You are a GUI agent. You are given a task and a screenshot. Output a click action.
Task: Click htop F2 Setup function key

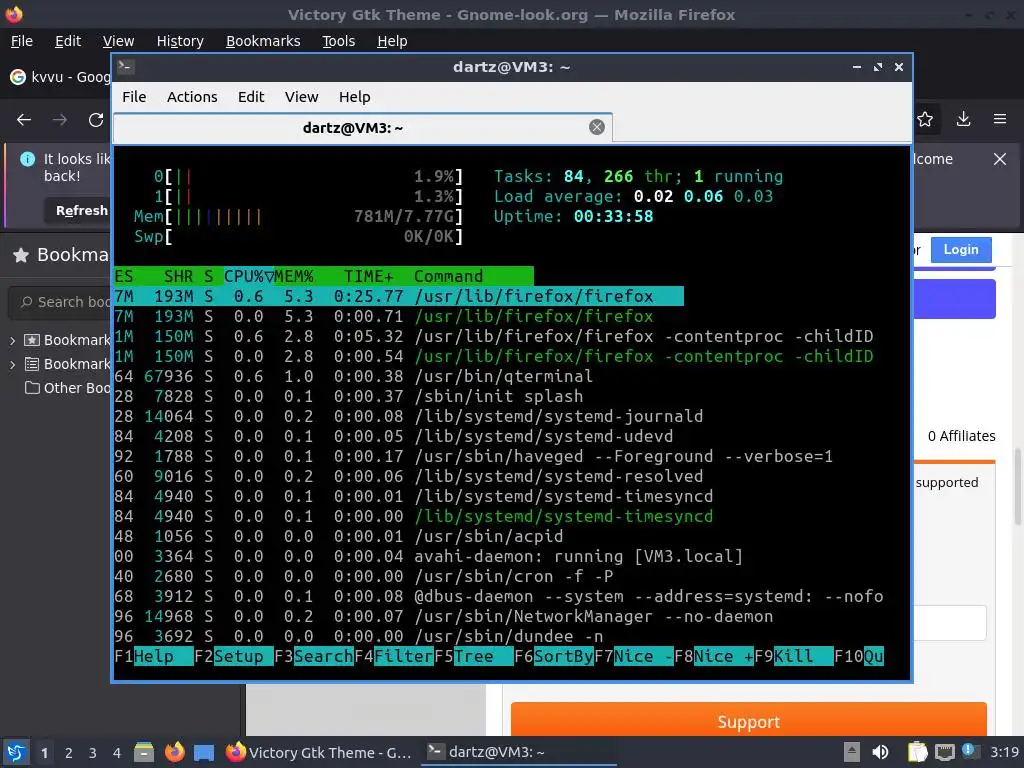(x=234, y=656)
